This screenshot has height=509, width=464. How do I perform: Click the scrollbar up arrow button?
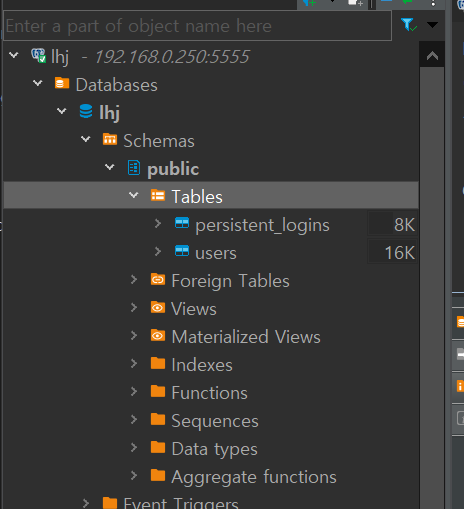click(432, 55)
